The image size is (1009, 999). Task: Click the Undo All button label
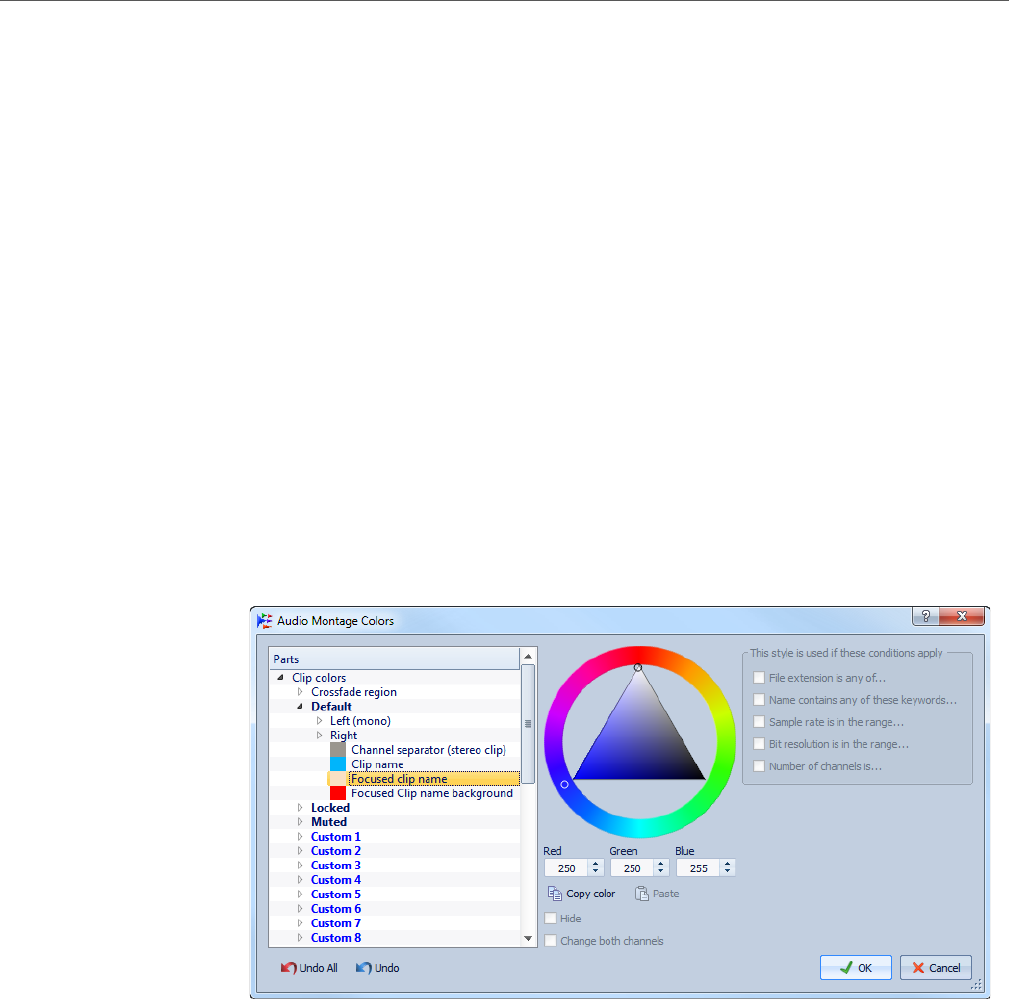(x=318, y=968)
